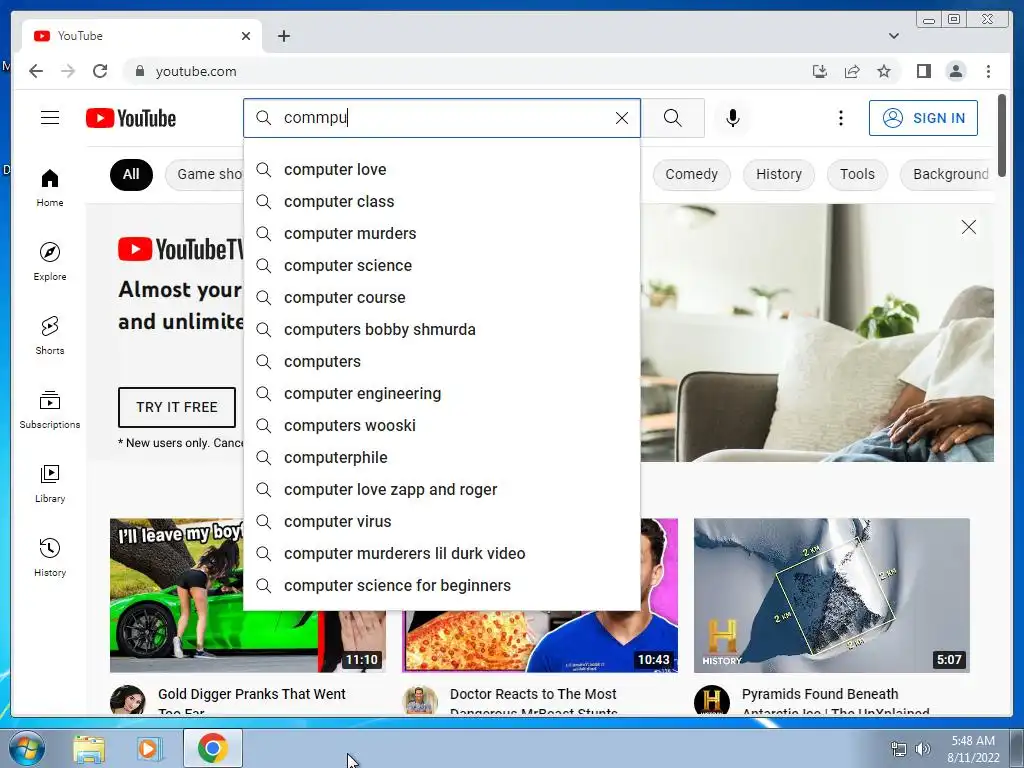The height and width of the screenshot is (768, 1024).
Task: Open Chrome side panel icon
Action: (923, 71)
